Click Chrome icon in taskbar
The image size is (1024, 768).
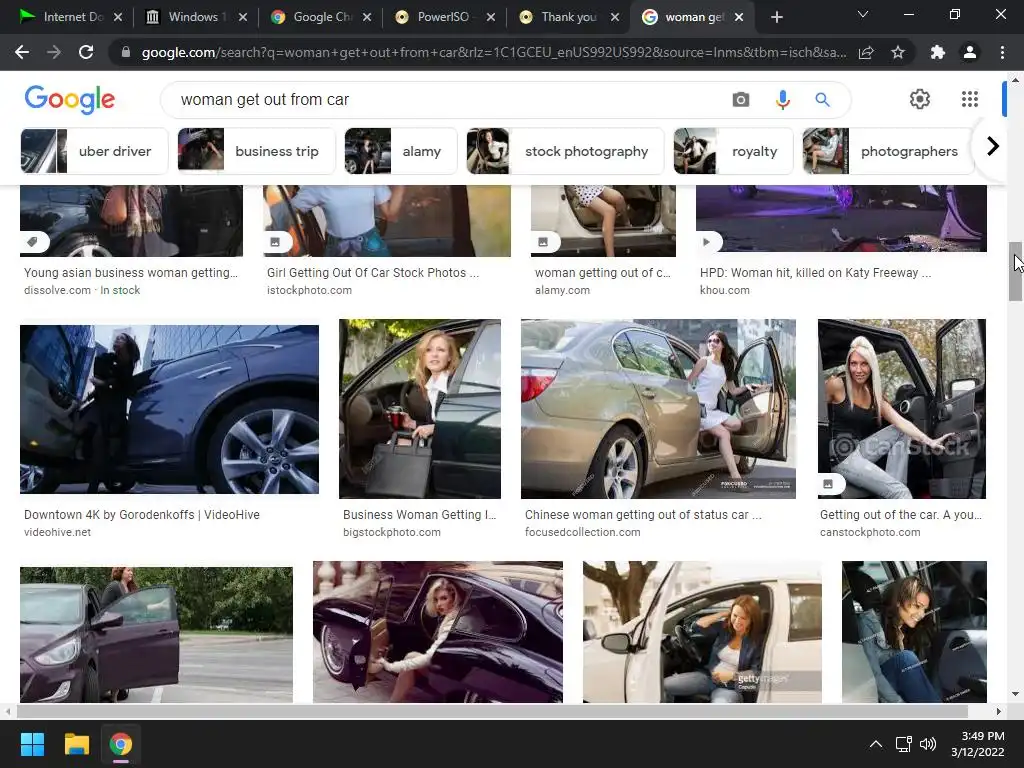point(120,744)
